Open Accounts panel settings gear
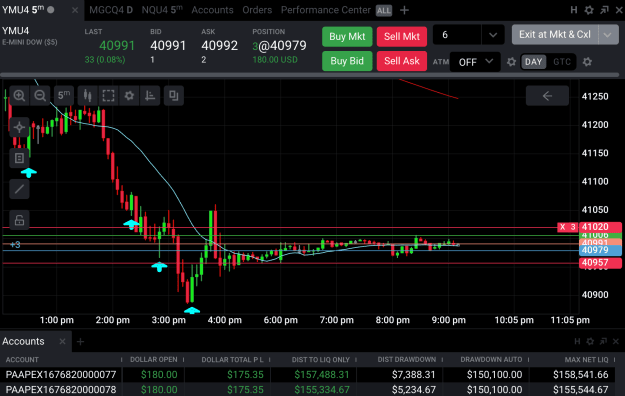Screen dimensions: 625x396 pyautogui.click(x=590, y=341)
